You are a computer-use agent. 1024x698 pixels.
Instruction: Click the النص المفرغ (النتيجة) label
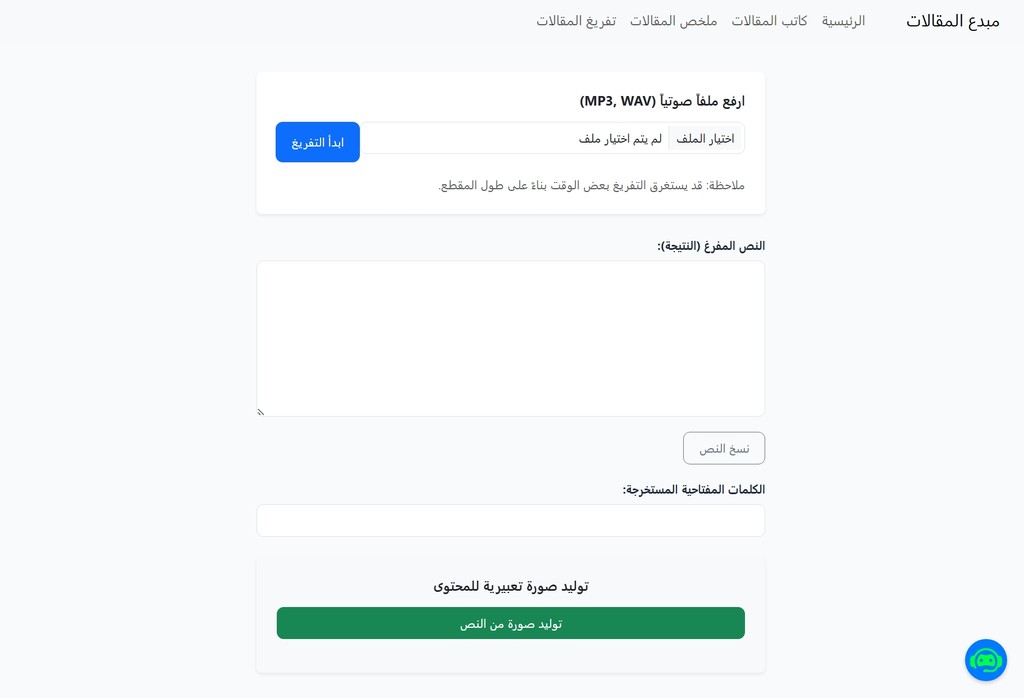coord(711,246)
